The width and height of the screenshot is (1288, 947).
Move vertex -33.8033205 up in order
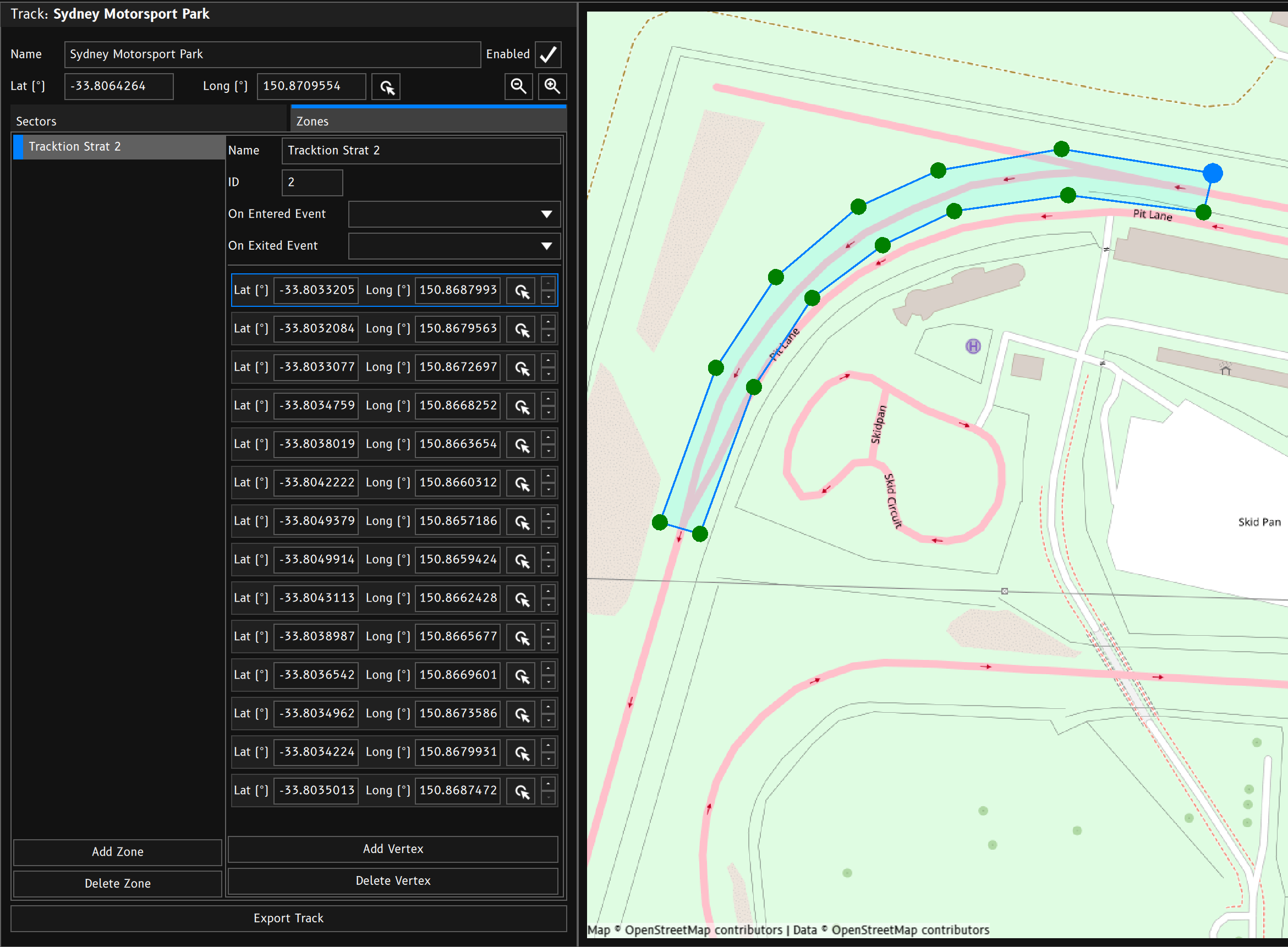[x=548, y=284]
